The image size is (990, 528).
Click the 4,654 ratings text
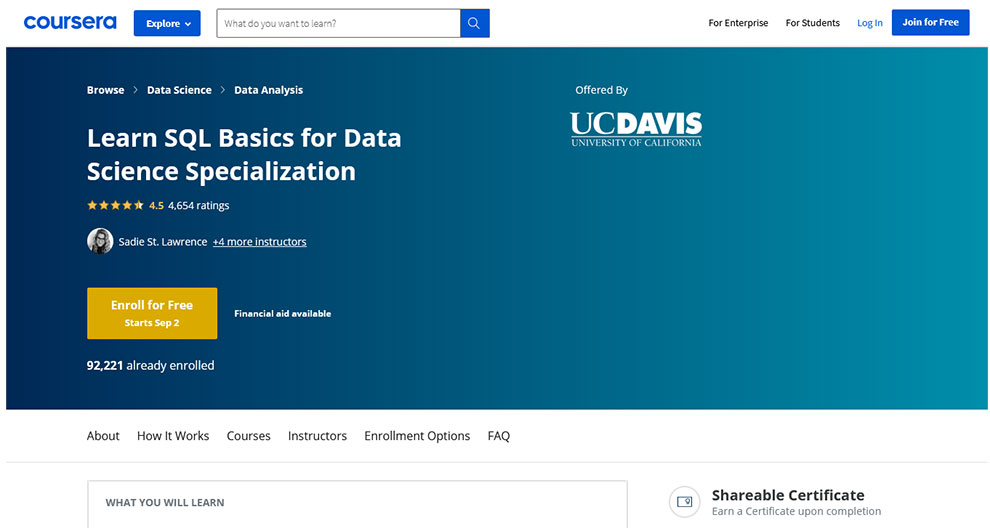pyautogui.click(x=198, y=205)
